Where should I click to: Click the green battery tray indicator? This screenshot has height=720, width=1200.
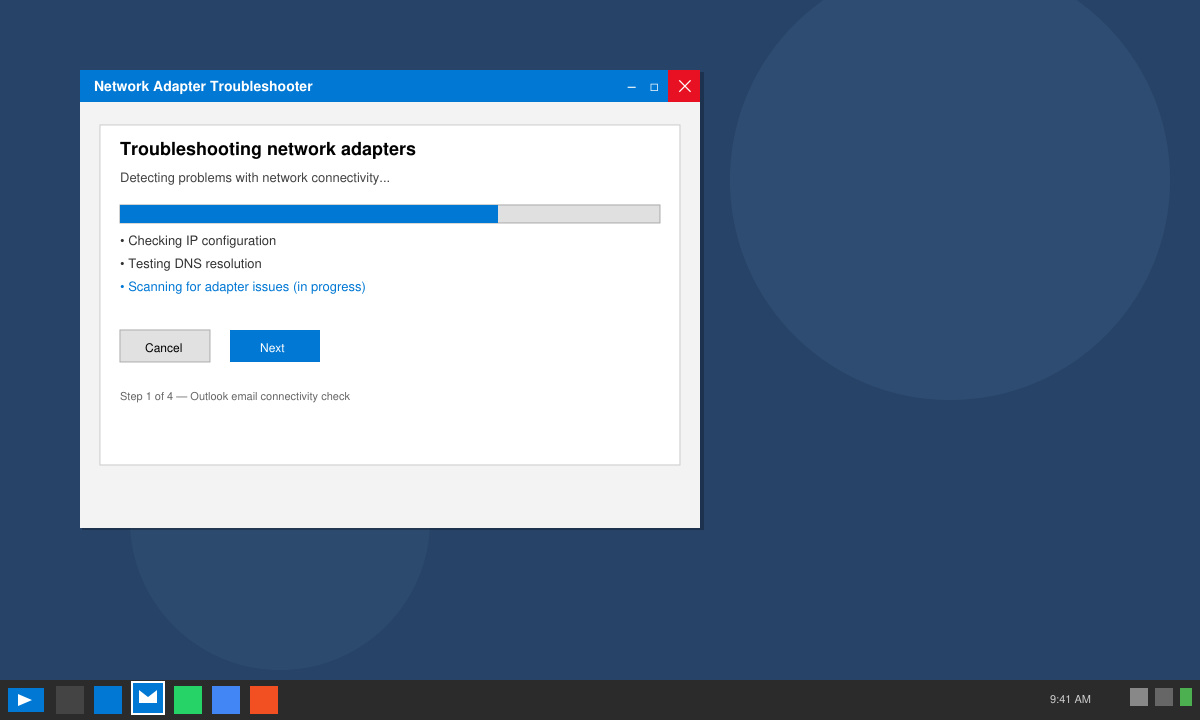(x=1186, y=697)
